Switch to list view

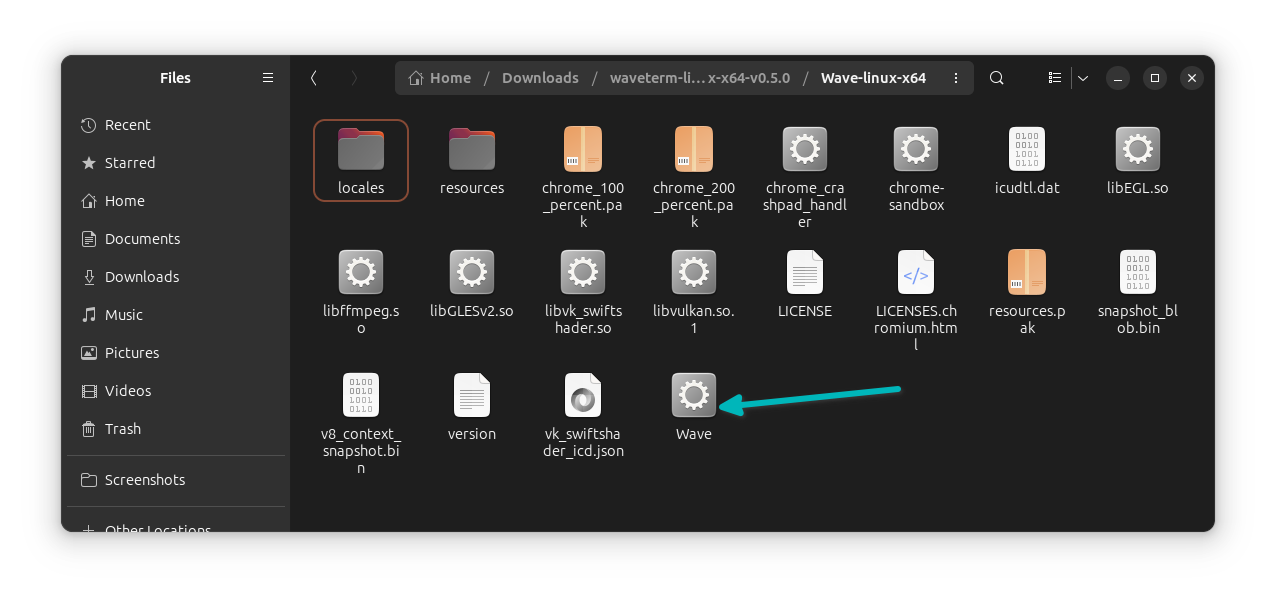1054,77
